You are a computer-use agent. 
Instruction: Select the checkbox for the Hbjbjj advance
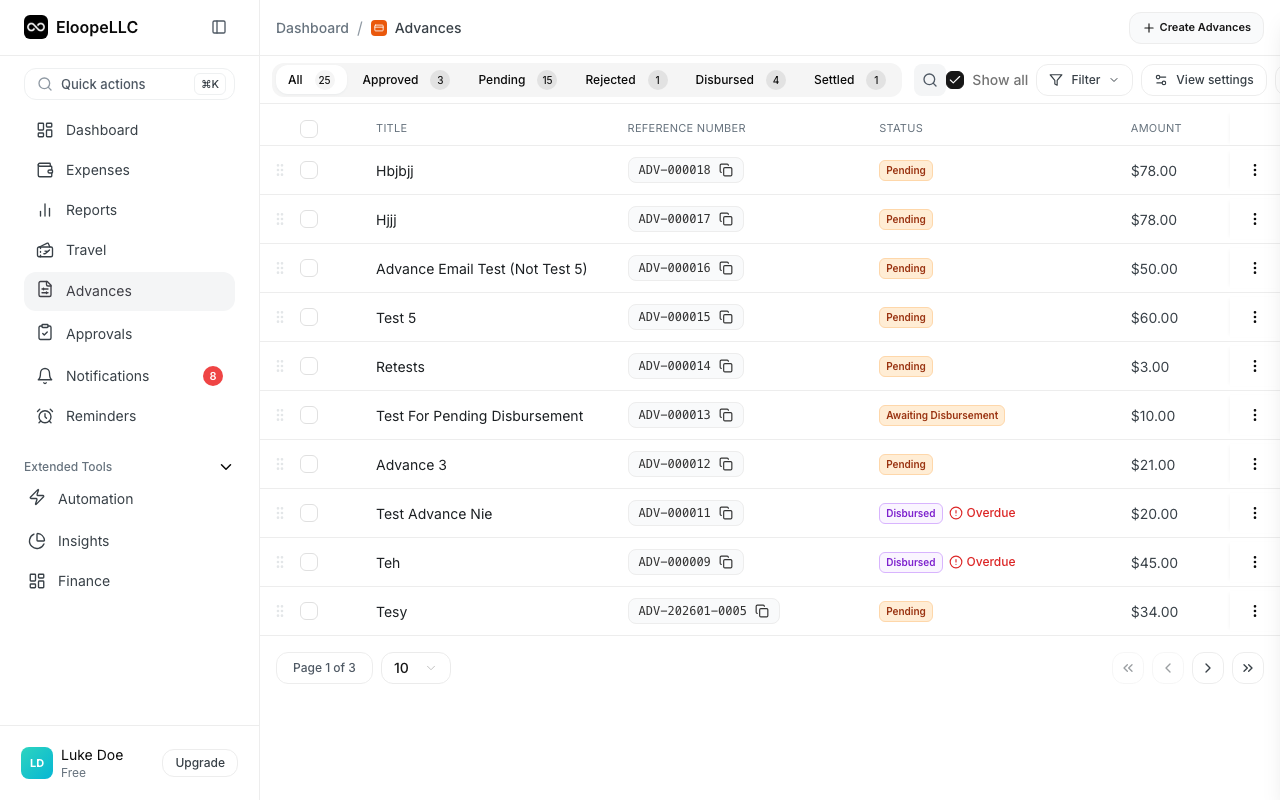(x=309, y=170)
